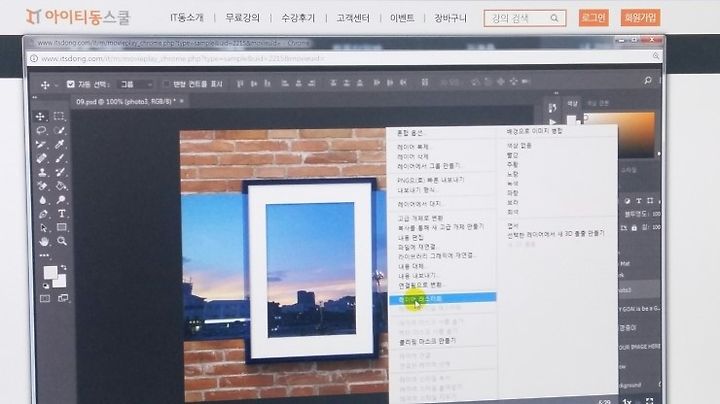Select the Blur tool droplet icon
This screenshot has width=720, height=404.
click(x=42, y=200)
